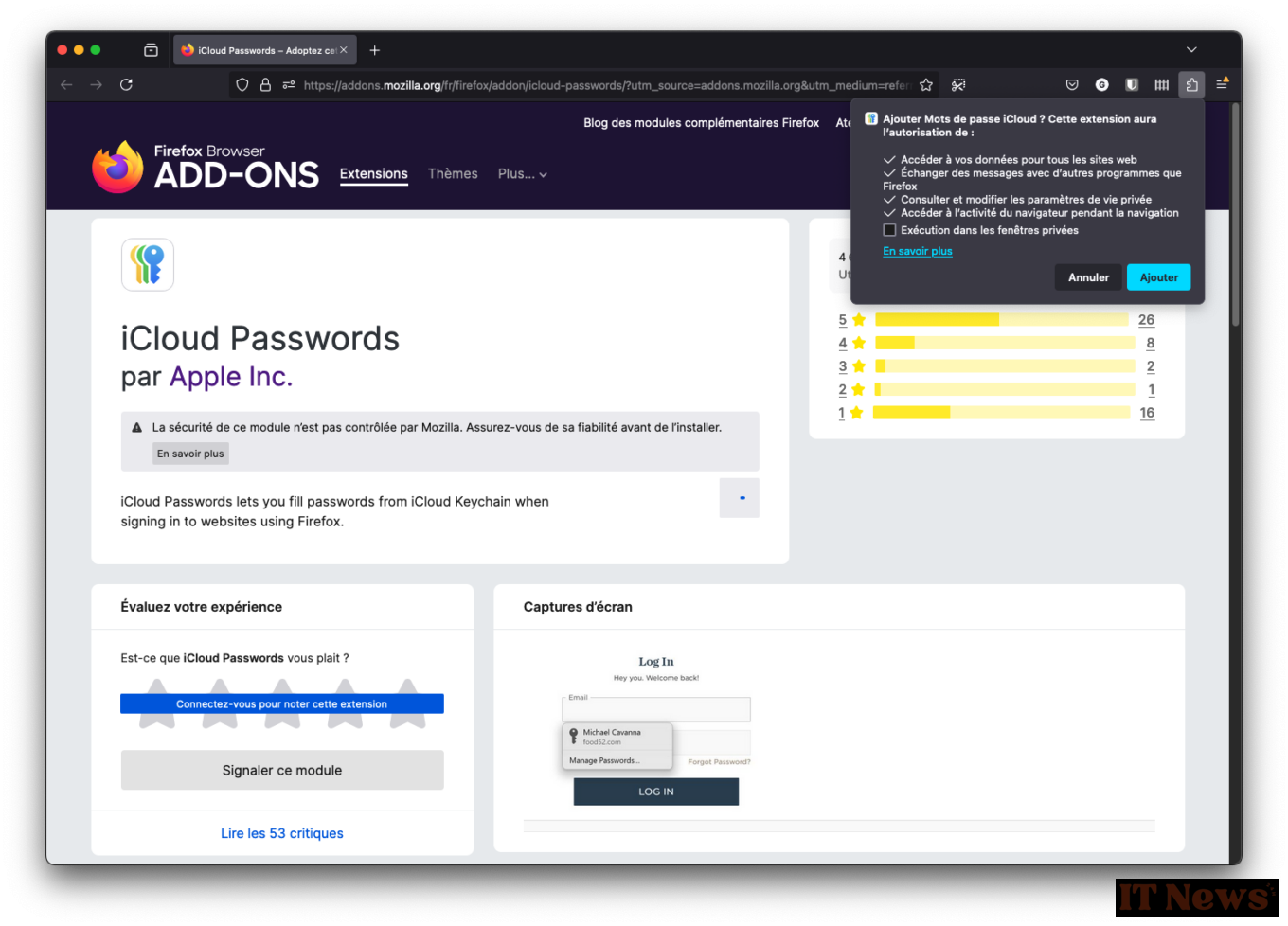Image resolution: width=1288 pixels, height=926 pixels.
Task: Click the 1-star rating bar
Action: [x=1002, y=413]
